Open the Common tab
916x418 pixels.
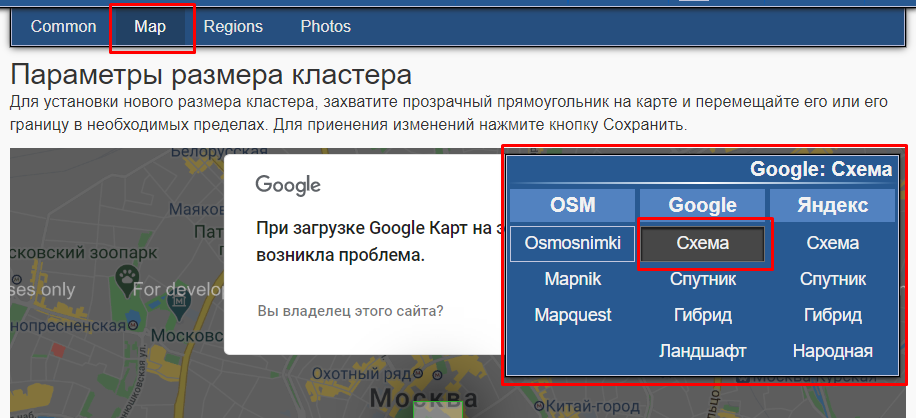pos(64,27)
